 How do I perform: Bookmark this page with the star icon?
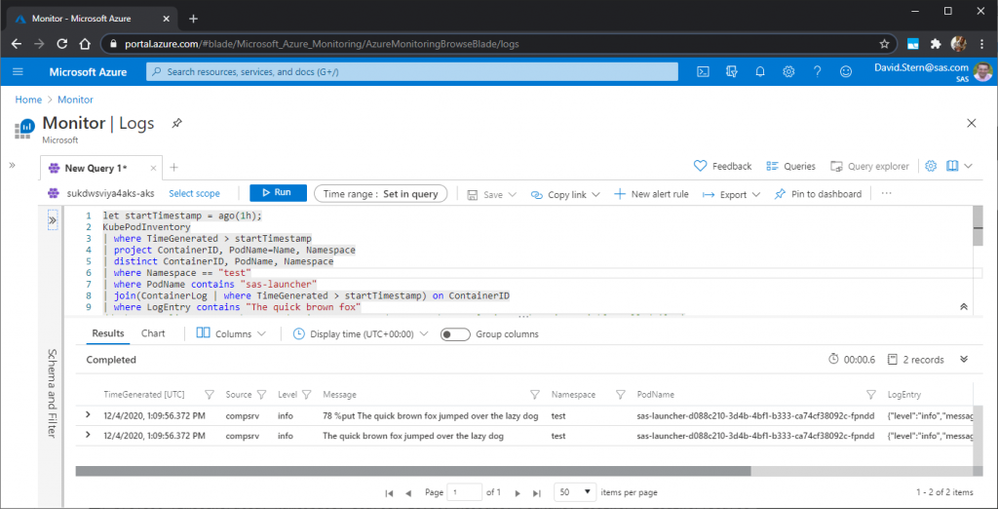click(884, 44)
